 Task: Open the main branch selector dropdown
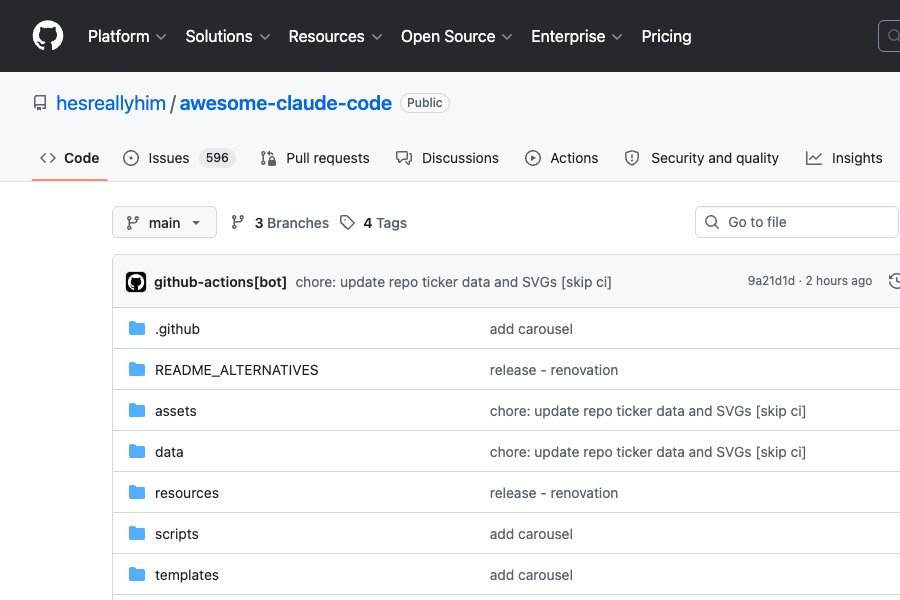coord(164,222)
